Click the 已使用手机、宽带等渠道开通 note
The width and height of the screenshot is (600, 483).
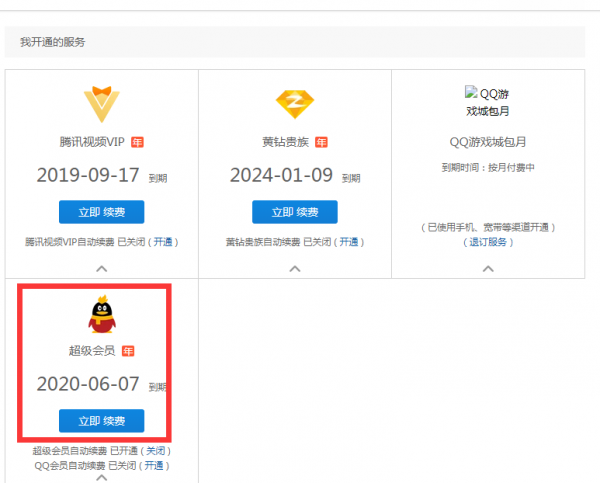[488, 227]
